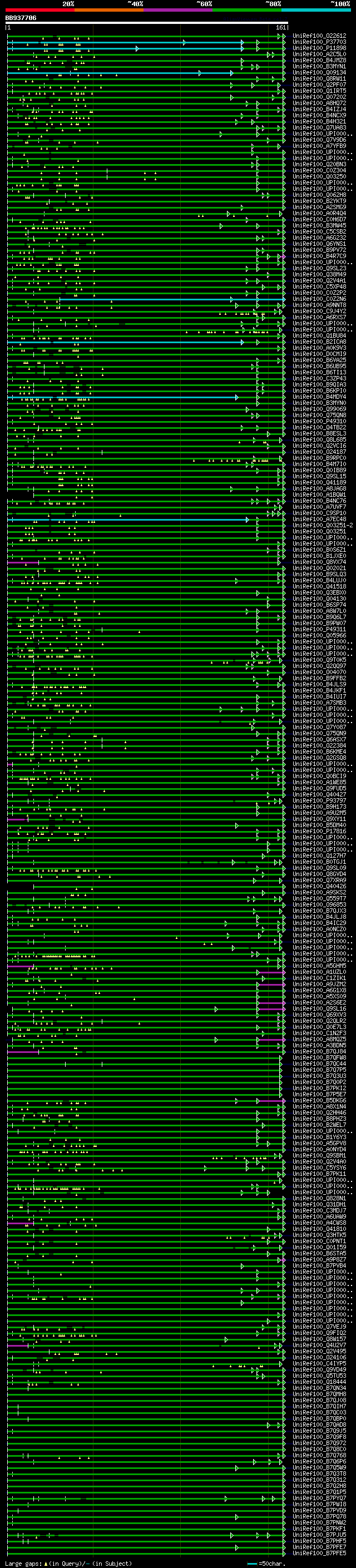Click the UniRef100_A5GHM5 label
Viewport: 356px width, 1568px height.
[319, 966]
